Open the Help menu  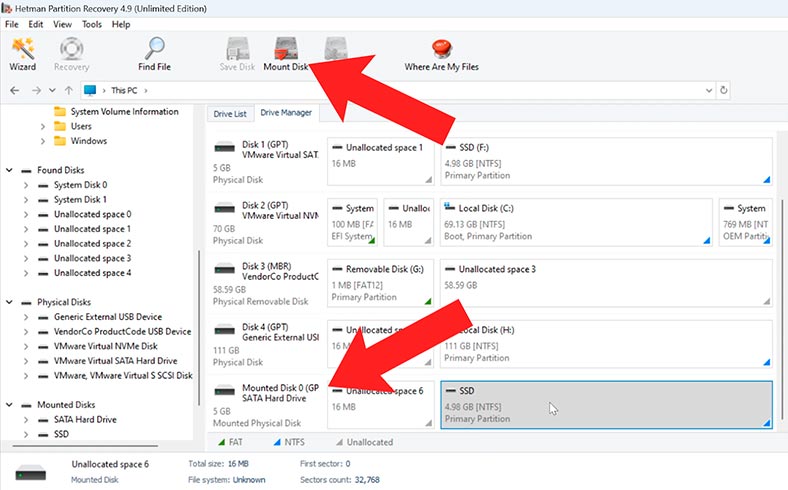click(x=121, y=24)
